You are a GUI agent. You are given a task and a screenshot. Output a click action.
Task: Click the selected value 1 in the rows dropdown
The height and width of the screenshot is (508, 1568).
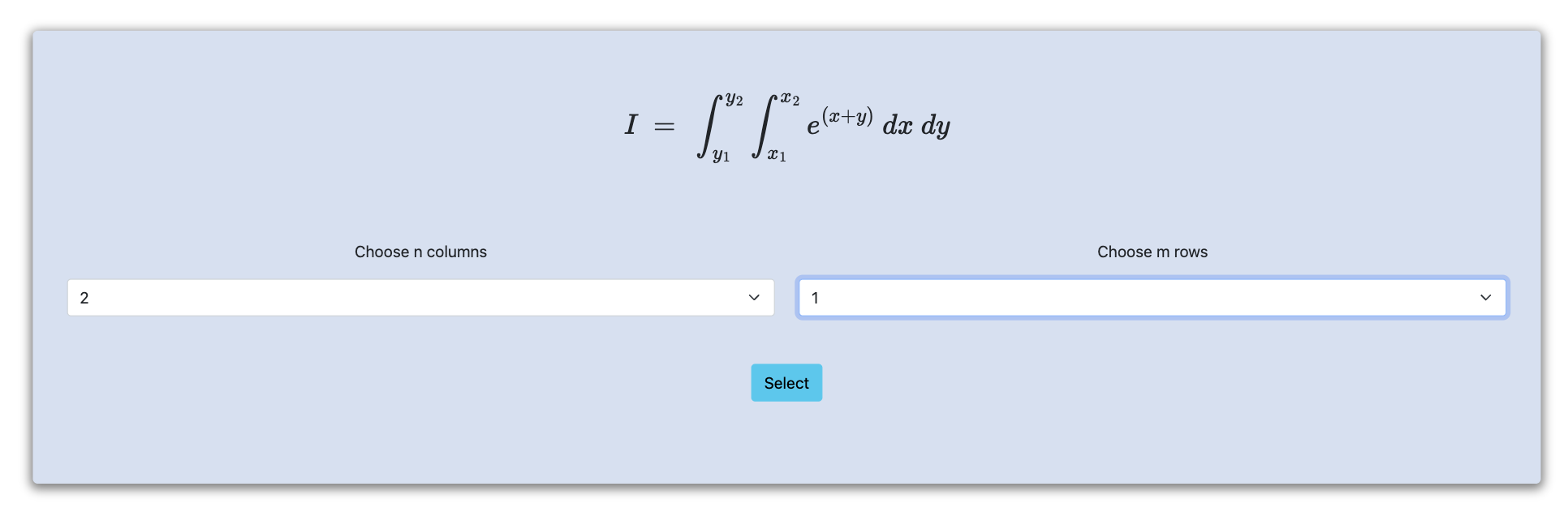815,299
